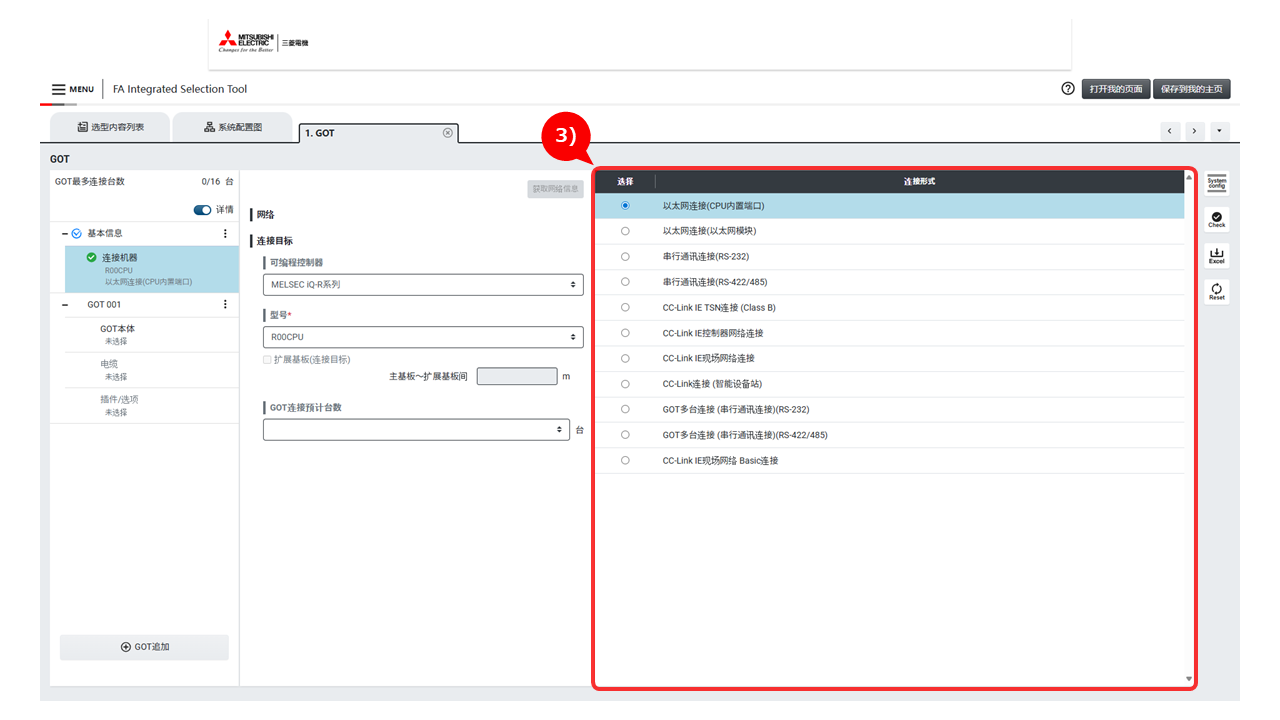Open the help question mark icon
This screenshot has width=1280, height=720.
(1068, 89)
